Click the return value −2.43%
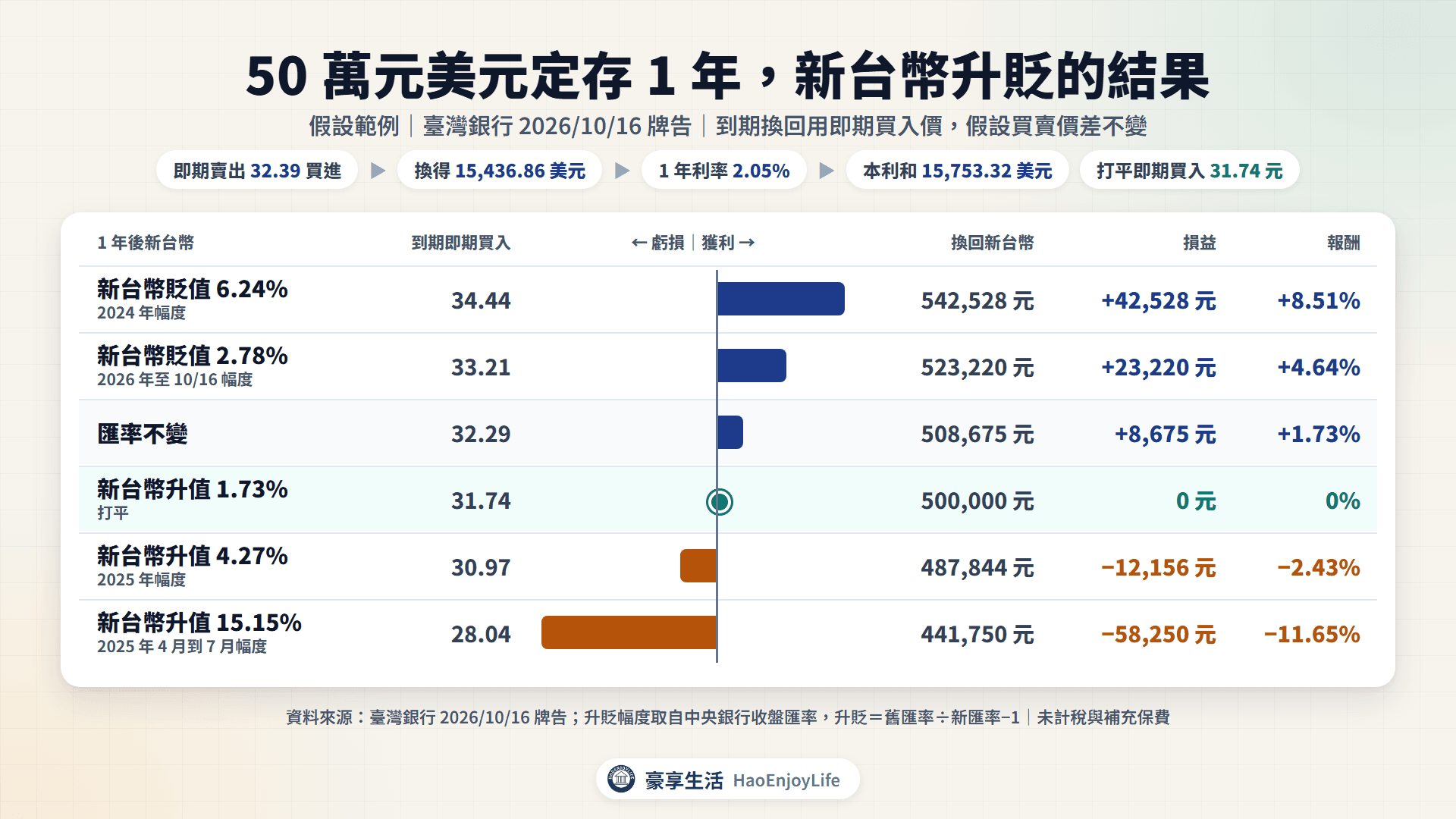Image resolution: width=1456 pixels, height=819 pixels. pyautogui.click(x=1319, y=568)
